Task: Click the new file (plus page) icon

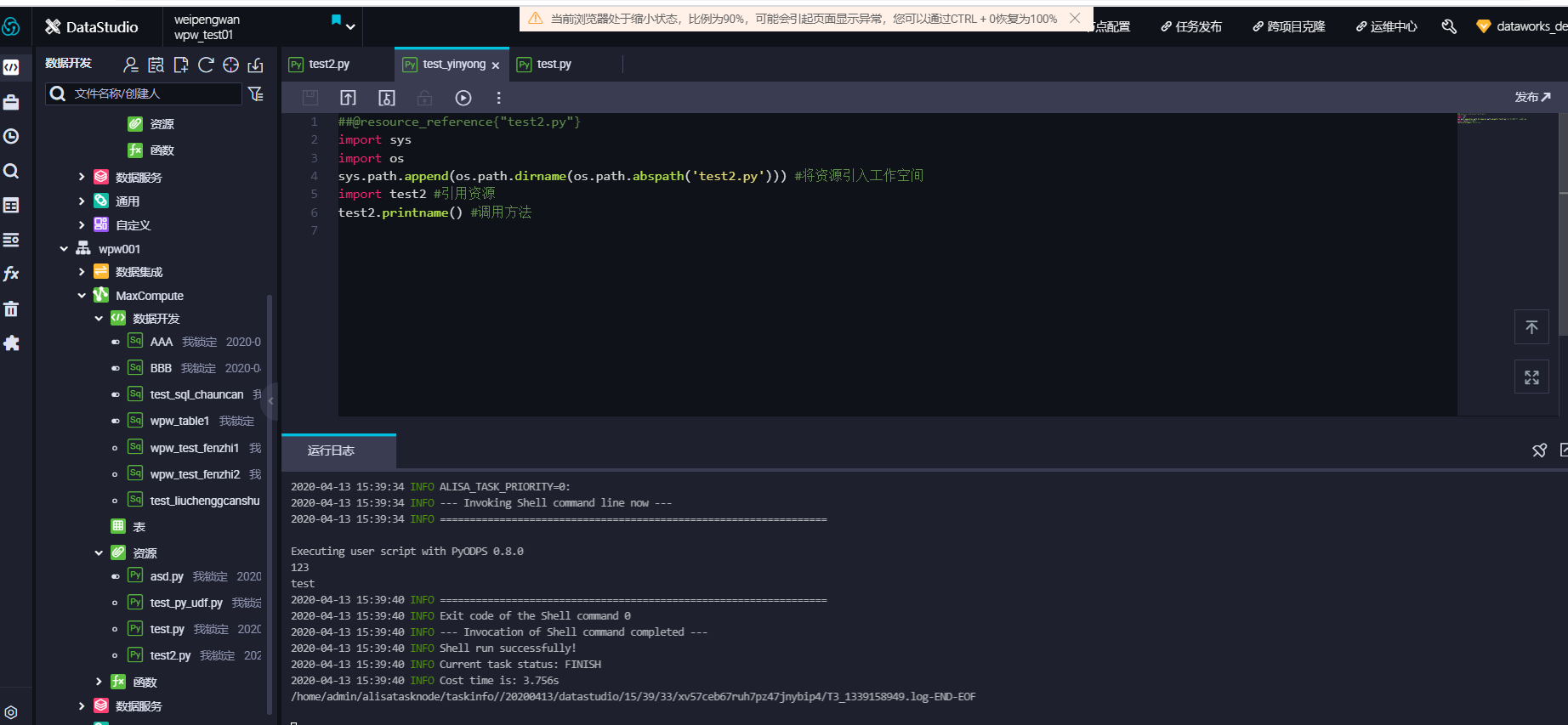Action: [180, 65]
